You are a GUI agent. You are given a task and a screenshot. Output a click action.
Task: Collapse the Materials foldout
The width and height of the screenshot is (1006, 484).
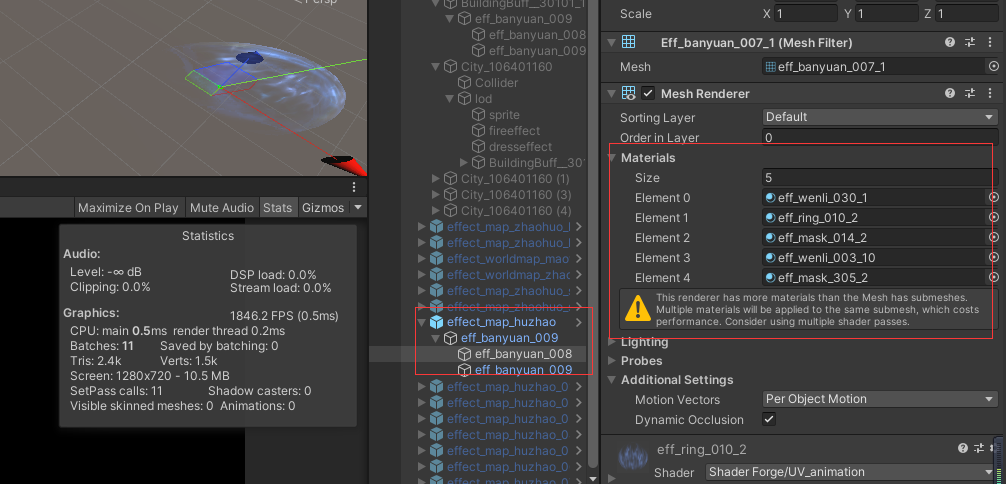[613, 158]
